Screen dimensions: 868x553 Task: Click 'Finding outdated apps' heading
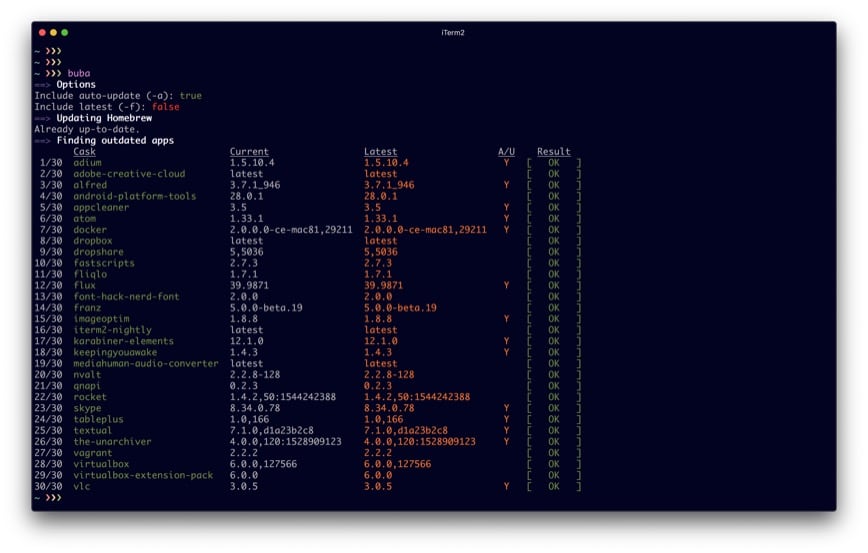coord(115,140)
